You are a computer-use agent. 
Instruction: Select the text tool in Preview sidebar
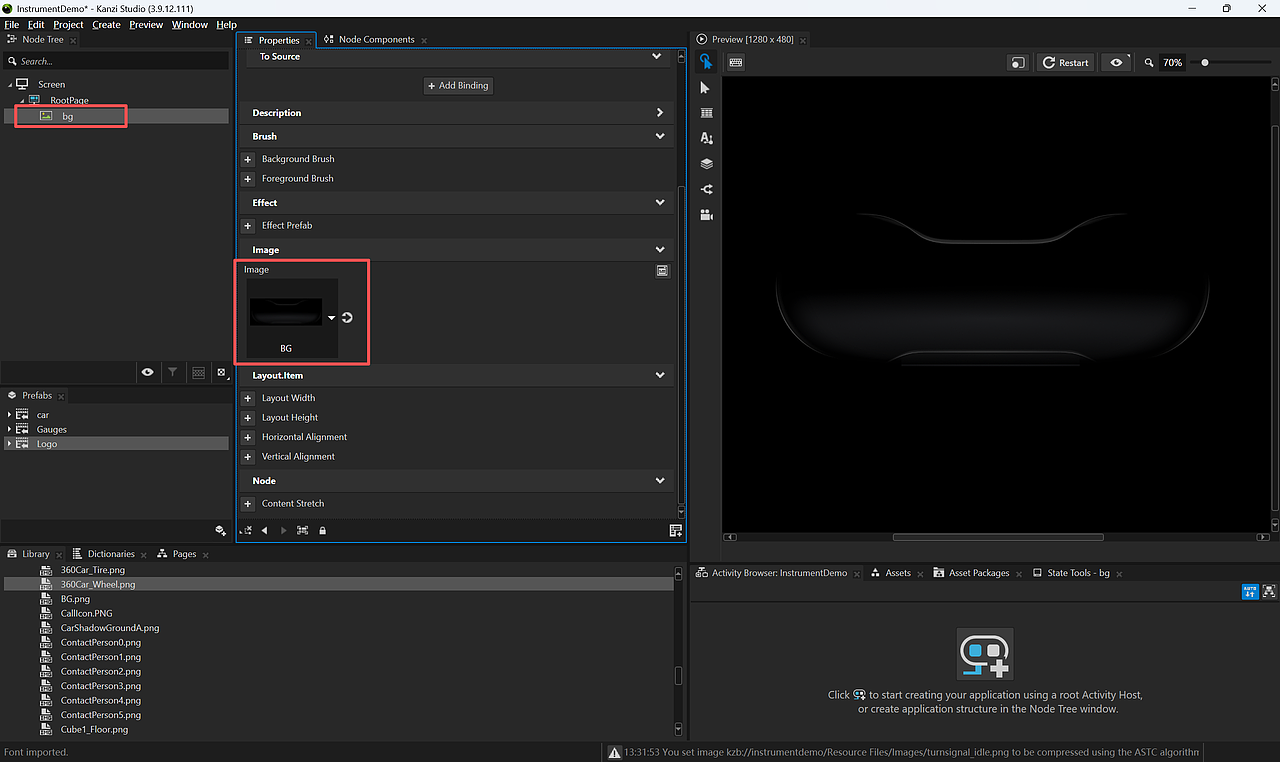[706, 138]
